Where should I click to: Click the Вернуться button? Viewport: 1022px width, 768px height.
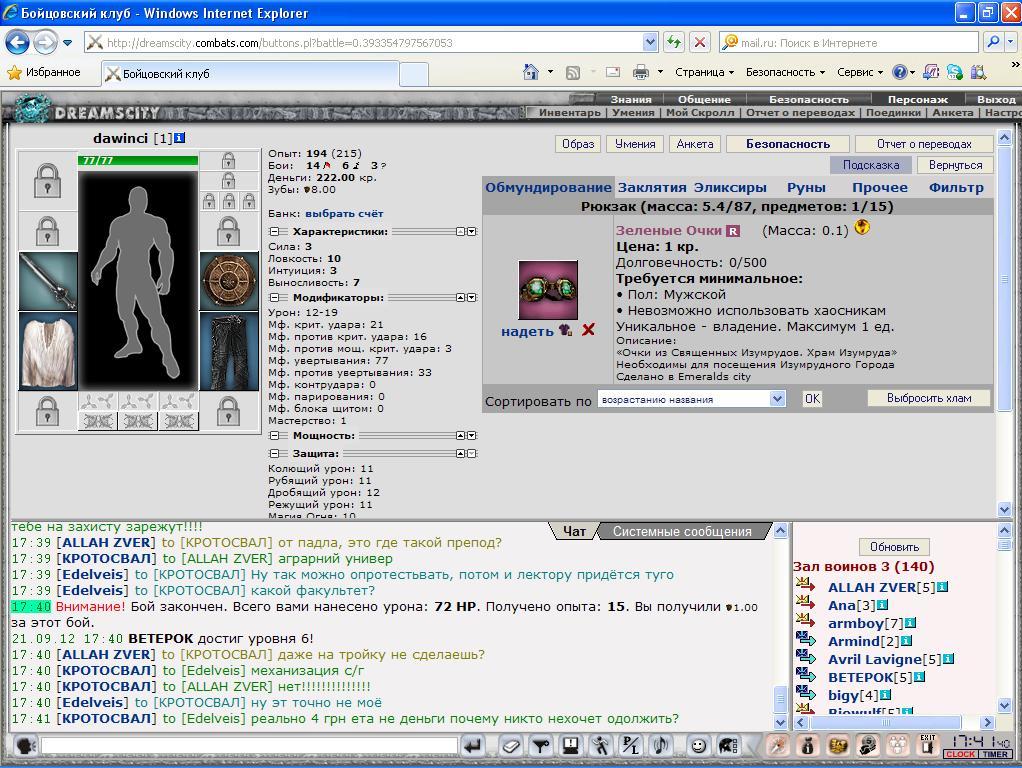pyautogui.click(x=955, y=165)
